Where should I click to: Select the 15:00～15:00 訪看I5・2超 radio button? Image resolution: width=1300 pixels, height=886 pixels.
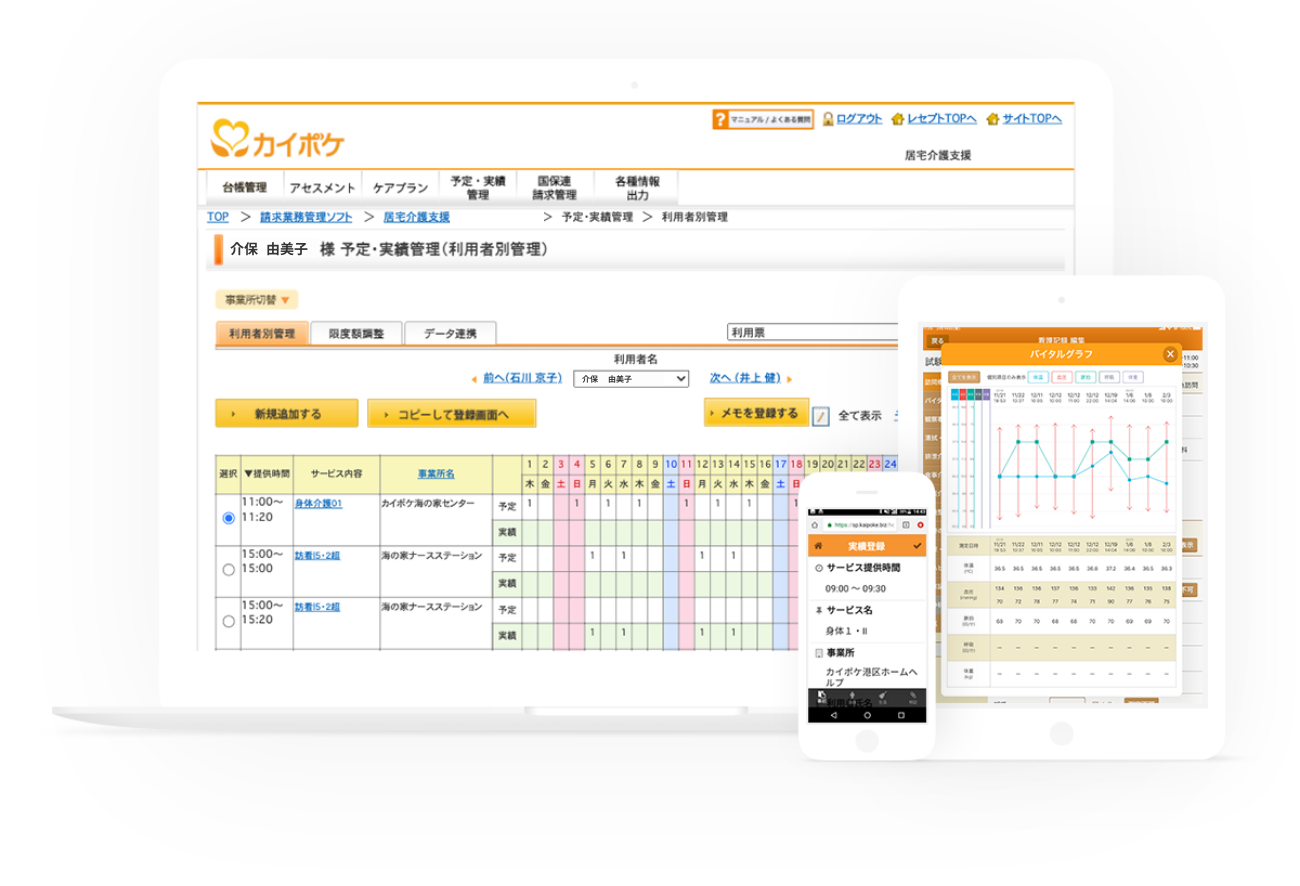(228, 569)
